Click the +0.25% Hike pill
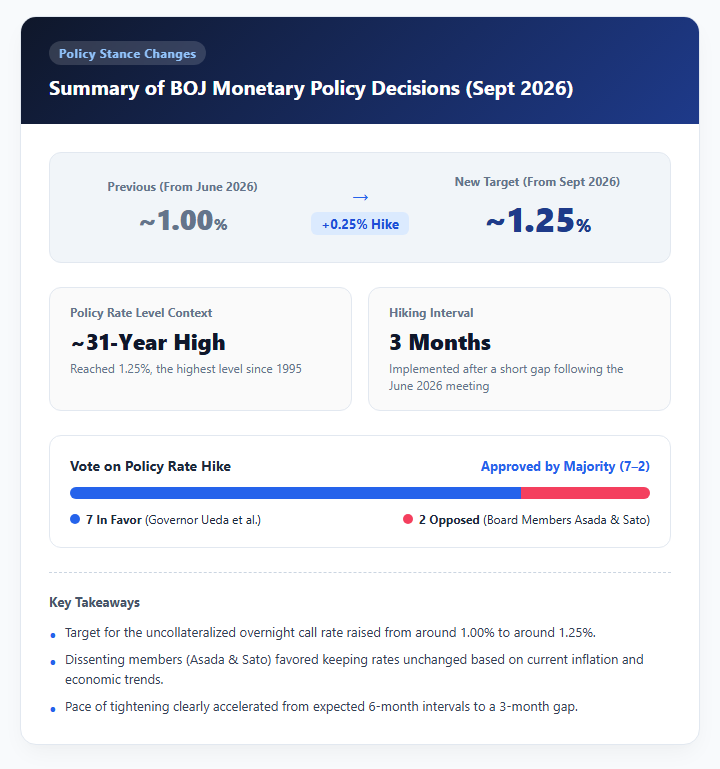Screen dimensions: 720x769 [x=360, y=224]
